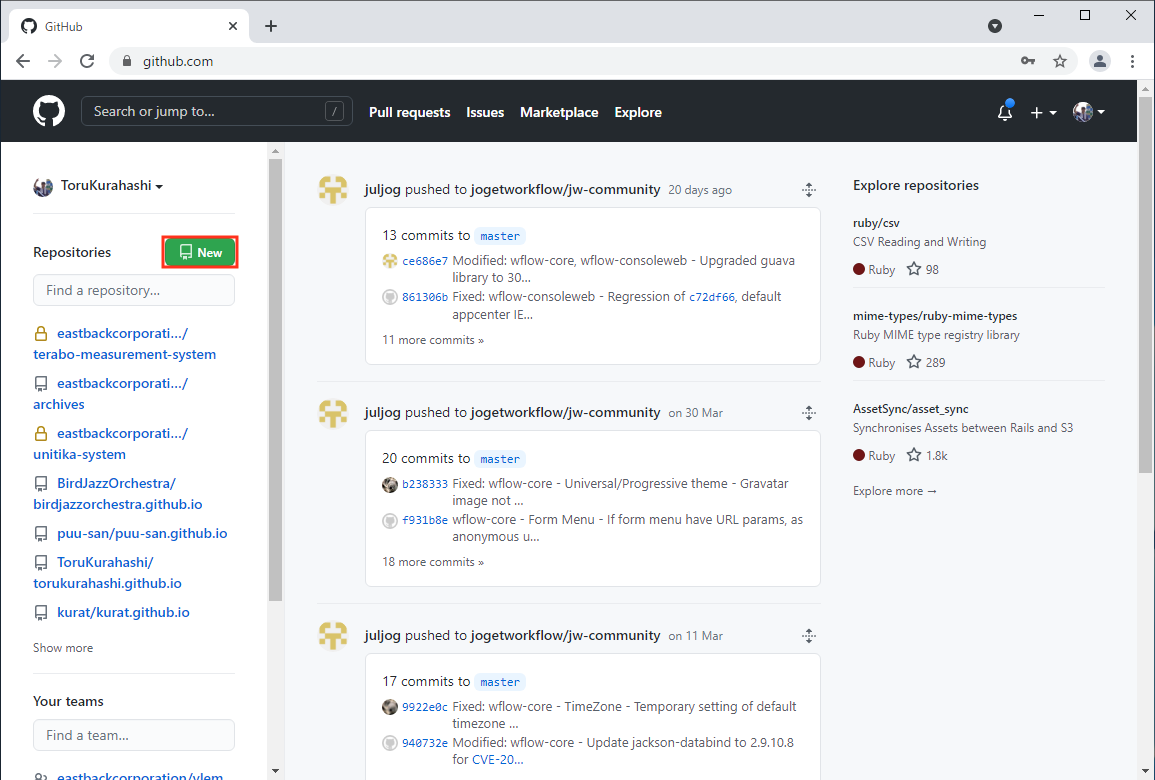Click the lock icon beside unitika-system
Screen dimensions: 1155x780
[x=41, y=434]
